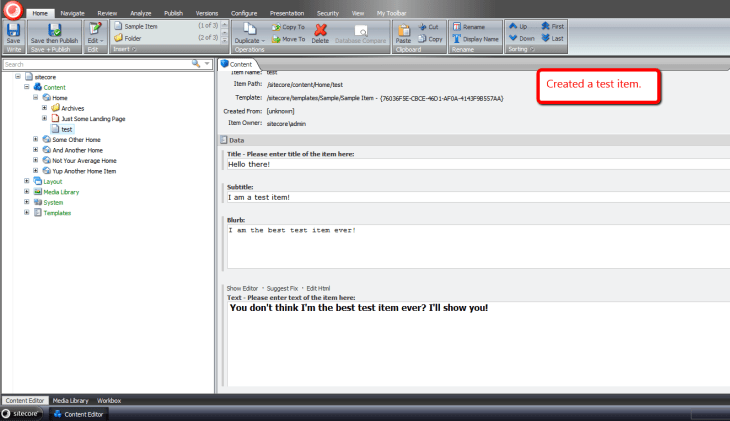Image resolution: width=730 pixels, height=421 pixels.
Task: Switch to Workbox bottom tab
Action: point(109,401)
